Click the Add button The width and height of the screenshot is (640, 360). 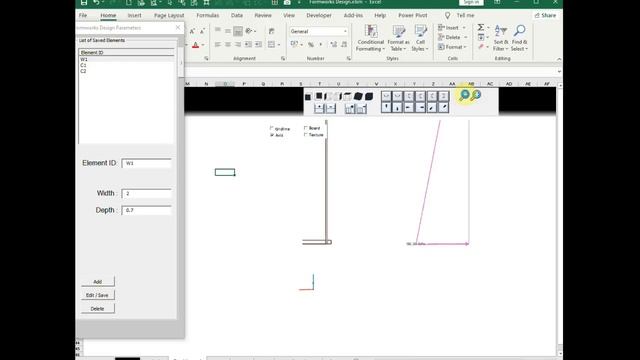tap(98, 282)
